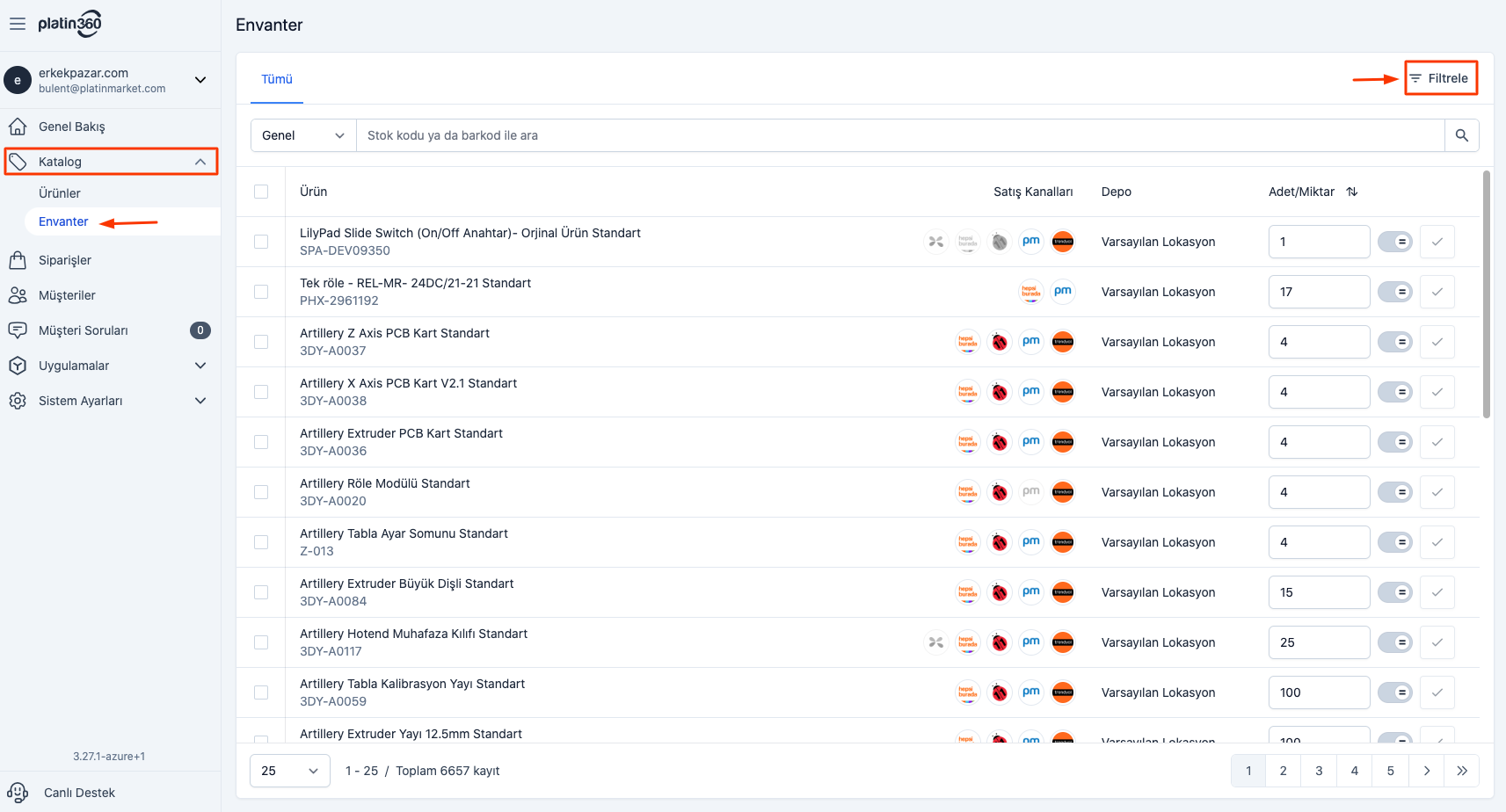The height and width of the screenshot is (812, 1506).
Task: Go to page 5
Action: 1391,771
